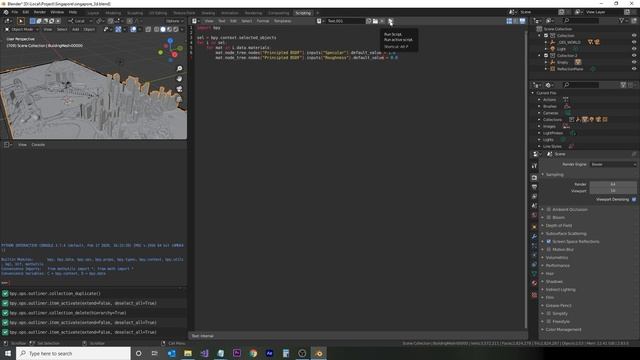Expand the Shadows panel

[554, 282]
